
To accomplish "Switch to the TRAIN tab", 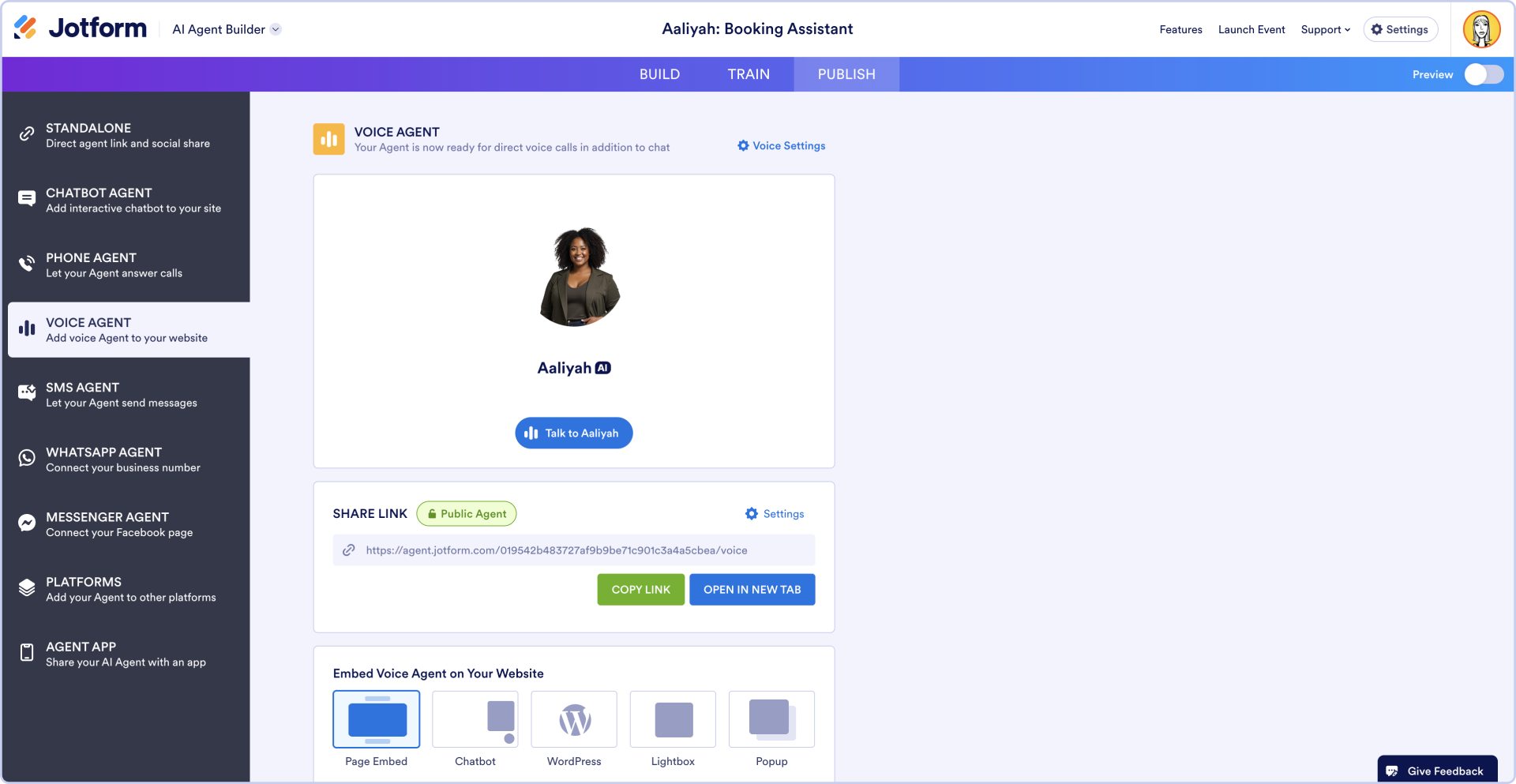I will click(749, 74).
